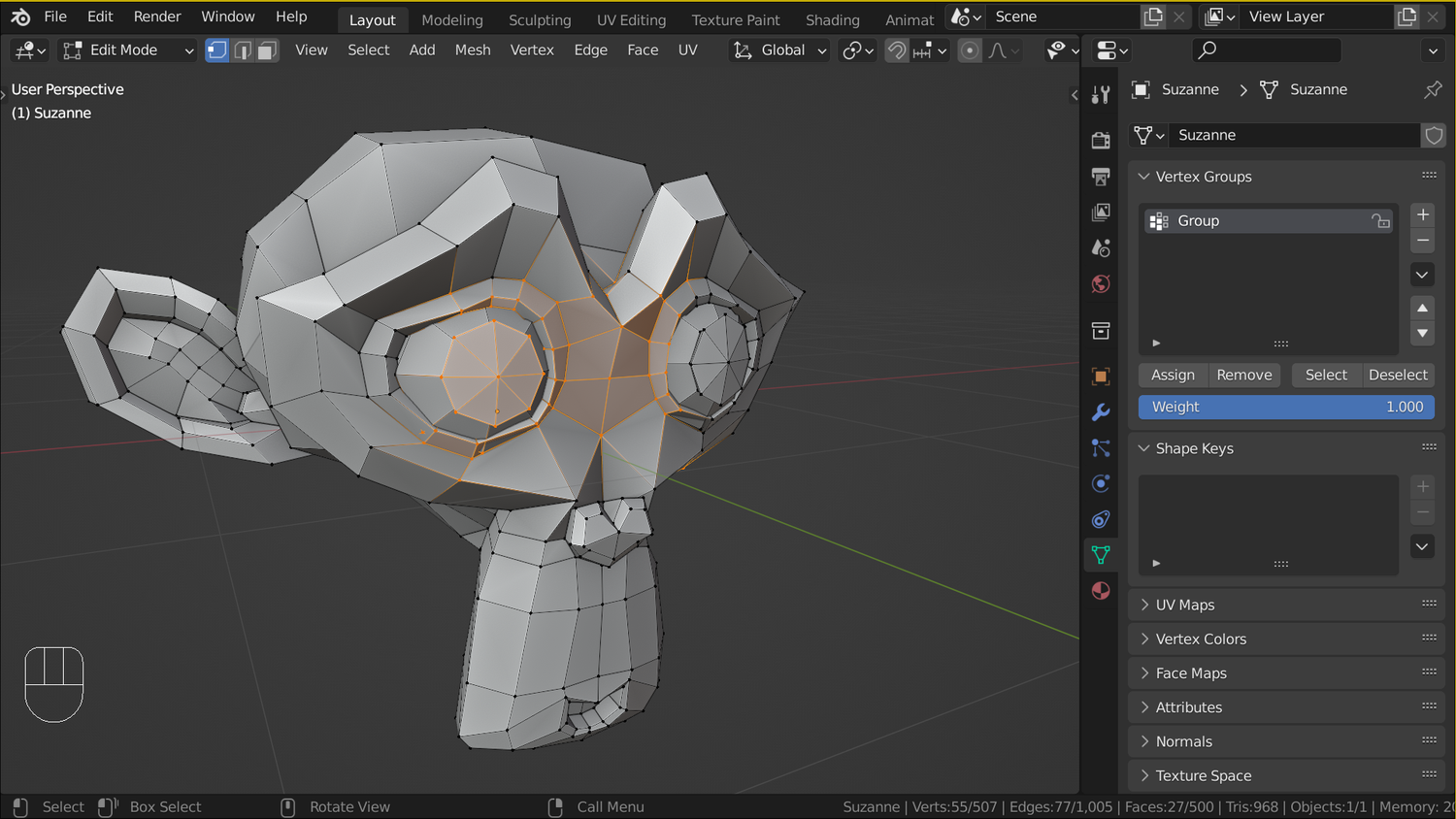Select the Group vertex group row
Screen dimensions: 1456x819
[x=1269, y=221]
